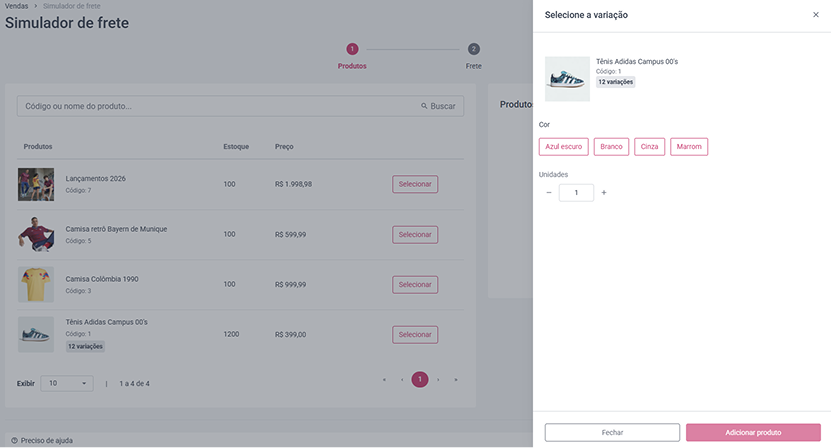The width and height of the screenshot is (831, 448).
Task: Open the Exibir rows per page dropdown
Action: 67,383
